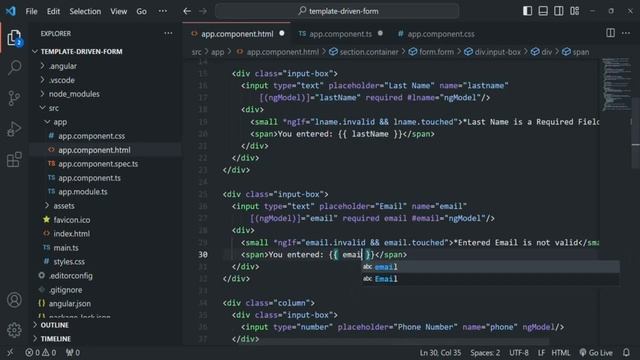Screen dimensions: 640x360
Task: Start Go Live server
Action: point(596,352)
